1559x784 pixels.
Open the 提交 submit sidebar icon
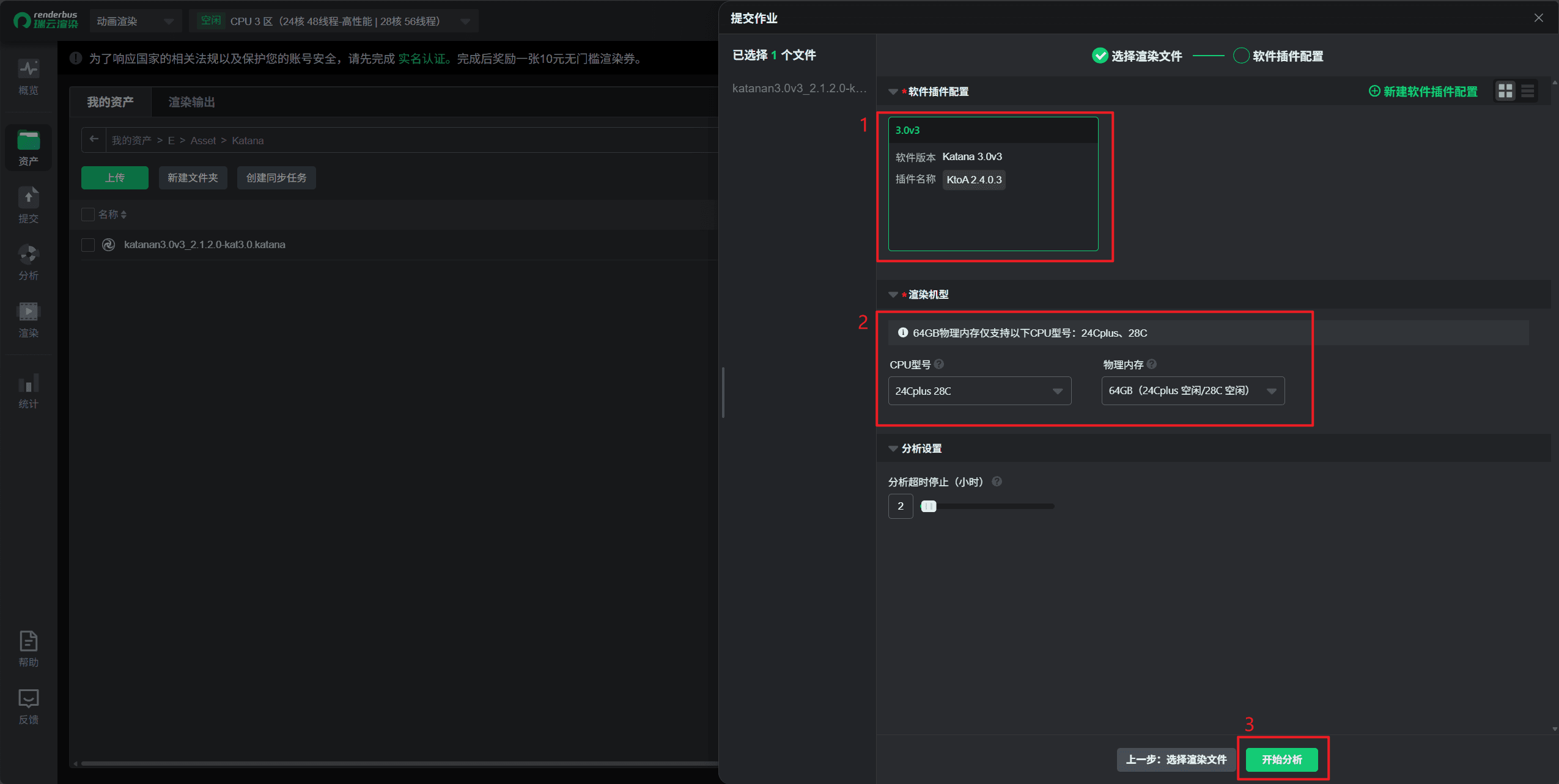pyautogui.click(x=28, y=205)
